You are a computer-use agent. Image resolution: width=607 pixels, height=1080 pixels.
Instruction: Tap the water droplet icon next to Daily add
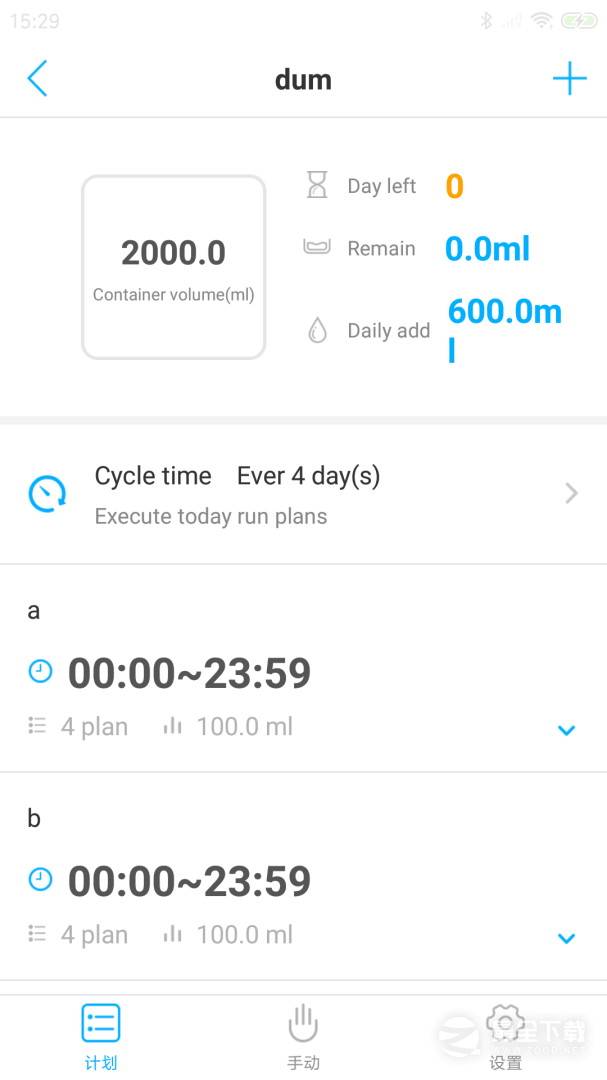(x=315, y=330)
